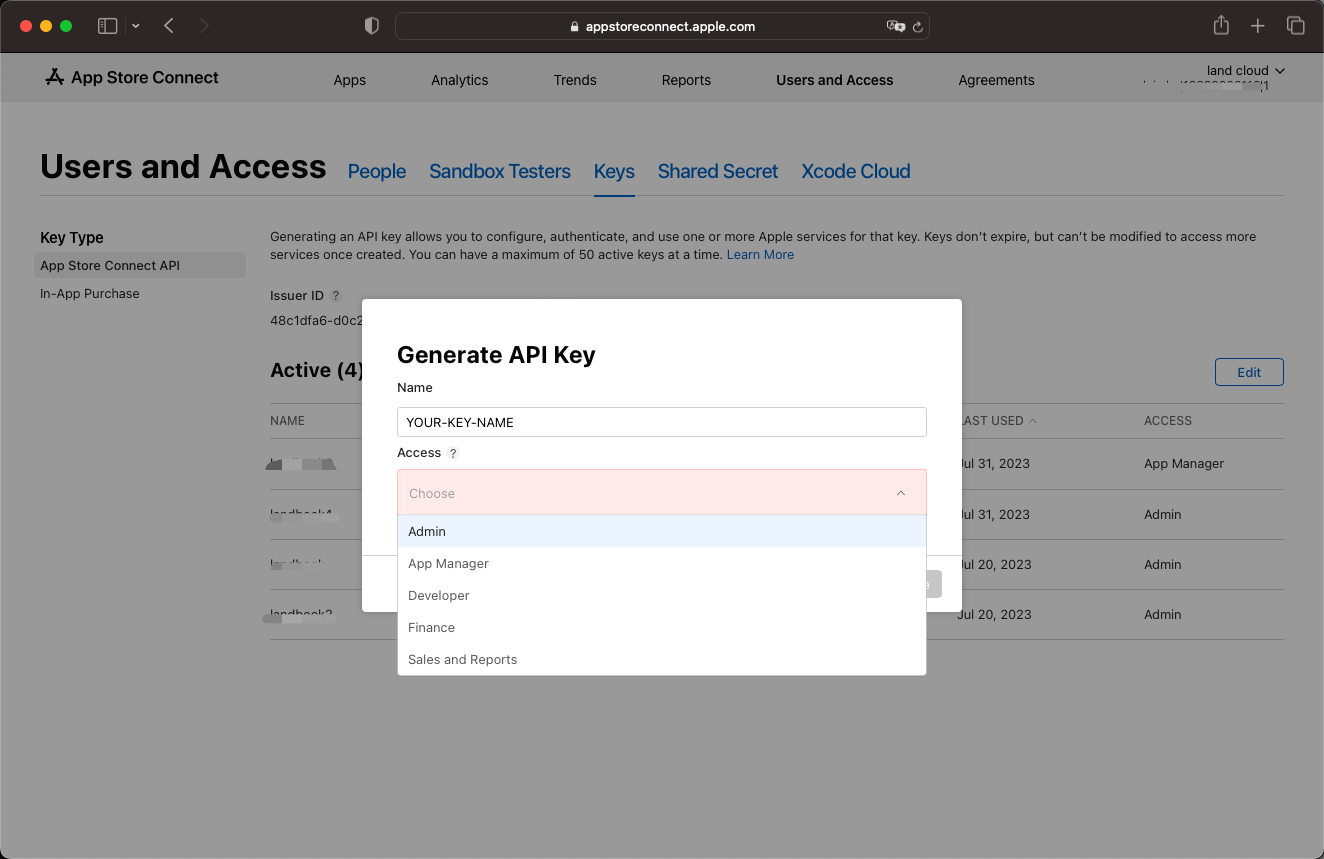Click the first Jul 31, 2023 date cell
This screenshot has width=1324, height=859.
click(993, 464)
